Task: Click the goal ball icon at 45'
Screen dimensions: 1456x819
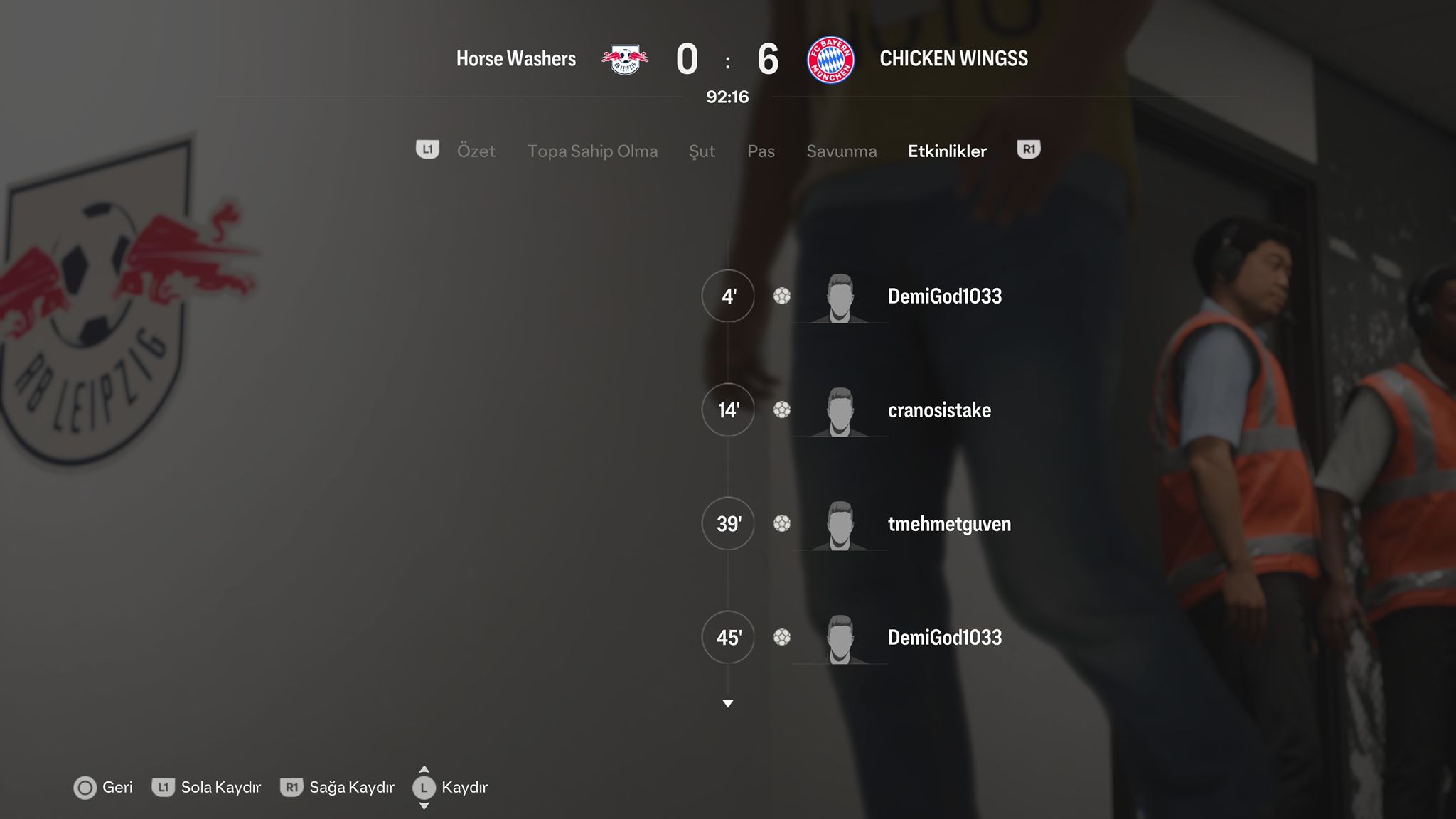Action: tap(782, 637)
